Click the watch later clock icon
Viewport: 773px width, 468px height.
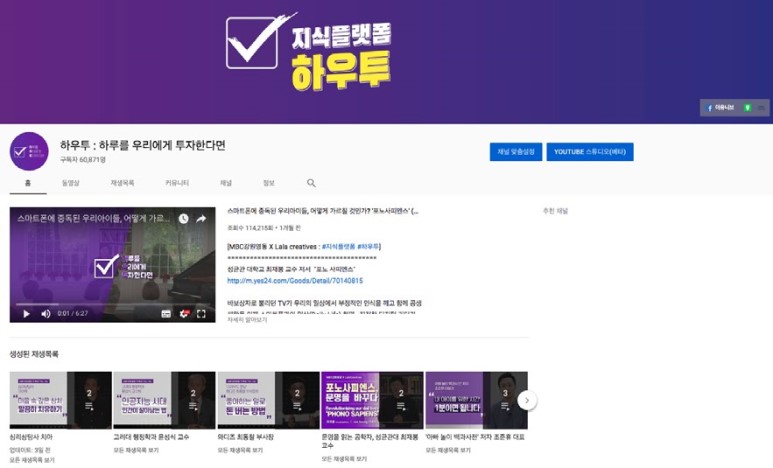tap(183, 218)
